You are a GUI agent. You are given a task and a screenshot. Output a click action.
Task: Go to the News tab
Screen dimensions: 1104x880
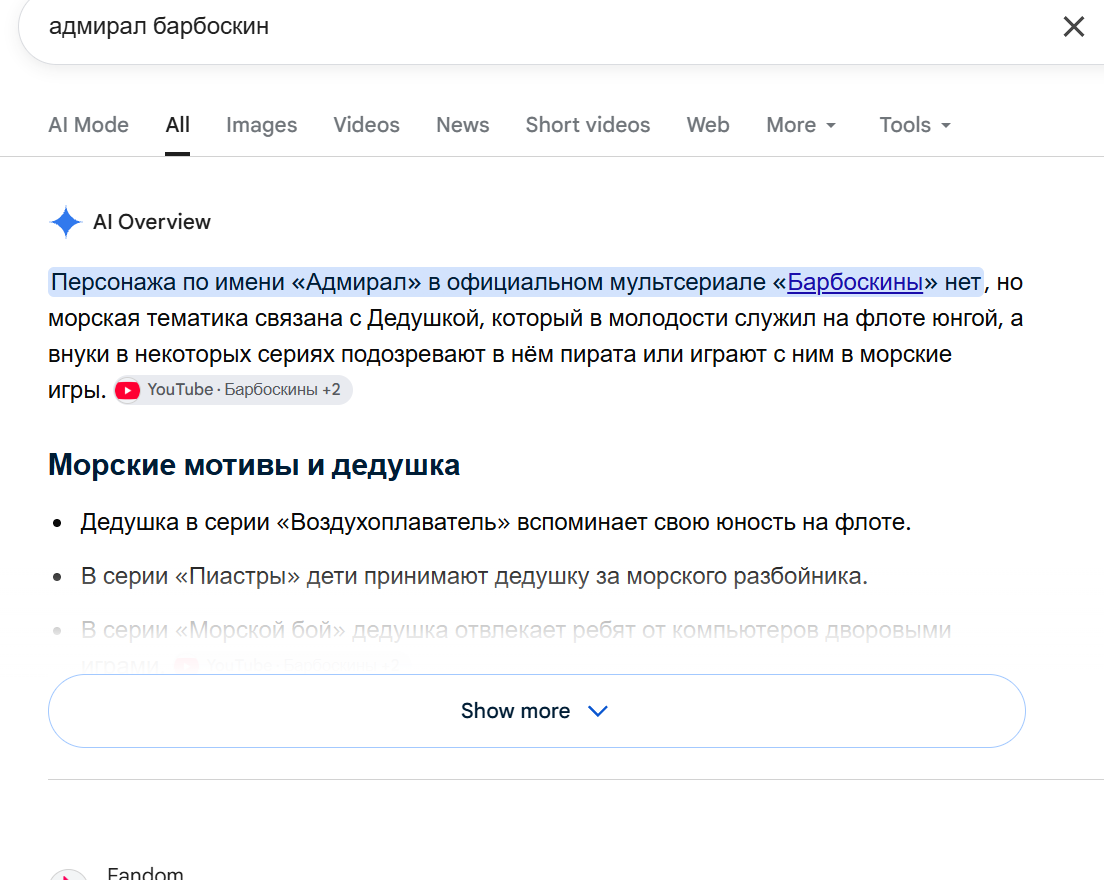click(x=463, y=125)
